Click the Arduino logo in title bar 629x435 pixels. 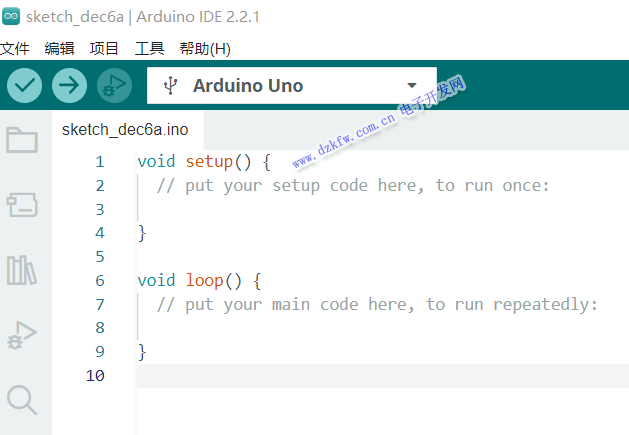(x=12, y=17)
